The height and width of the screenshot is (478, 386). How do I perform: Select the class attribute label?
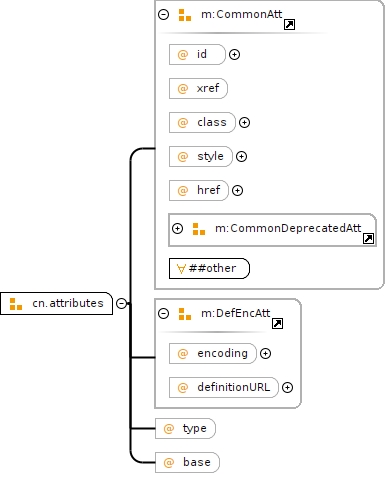tap(212, 122)
